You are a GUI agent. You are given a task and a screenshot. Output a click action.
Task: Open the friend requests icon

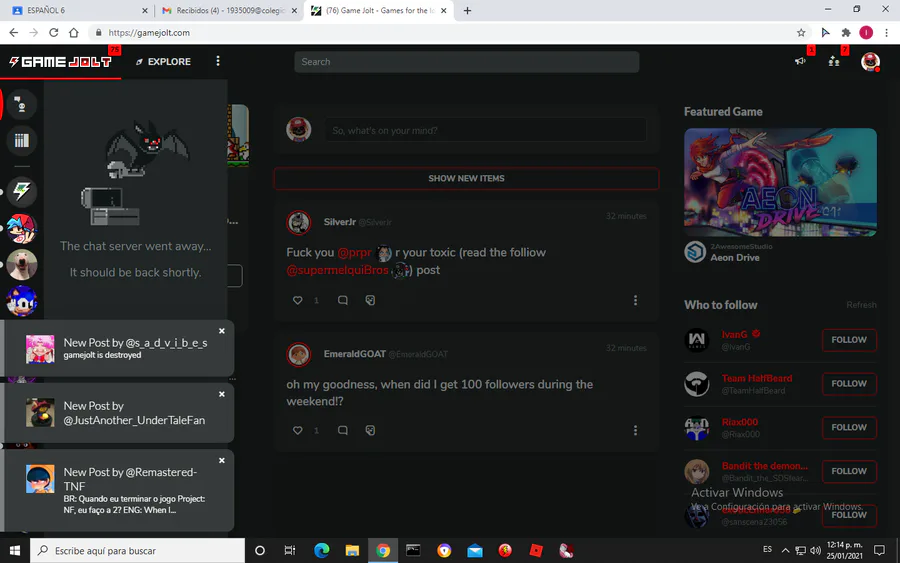click(834, 61)
